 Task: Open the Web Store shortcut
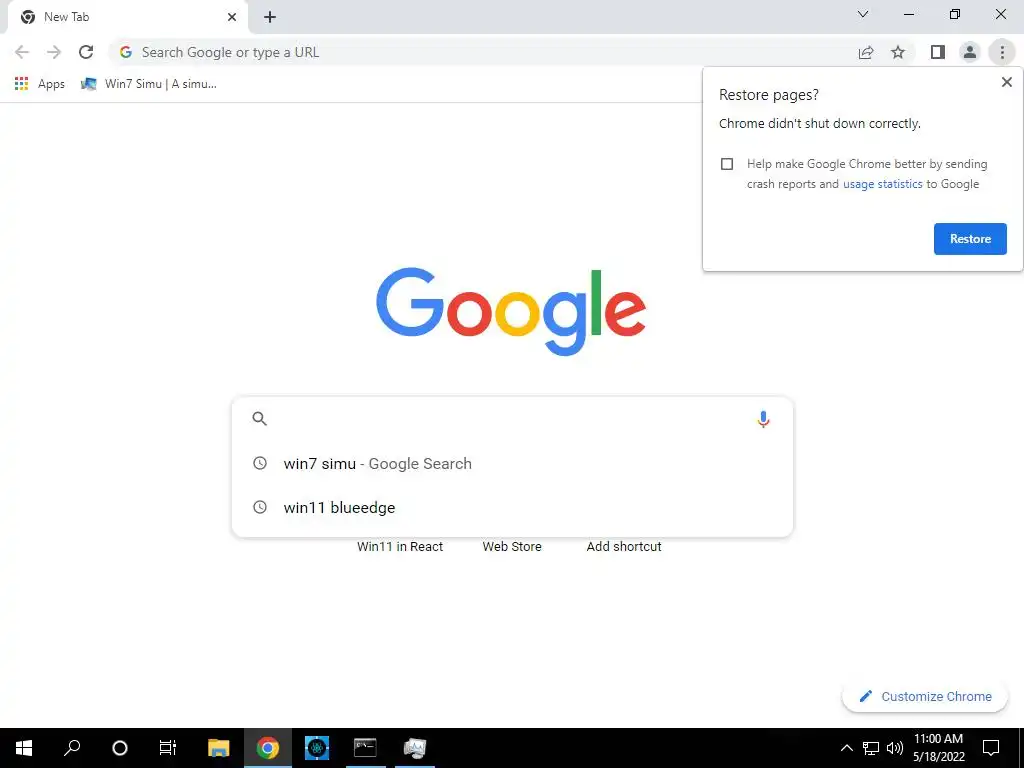point(512,547)
